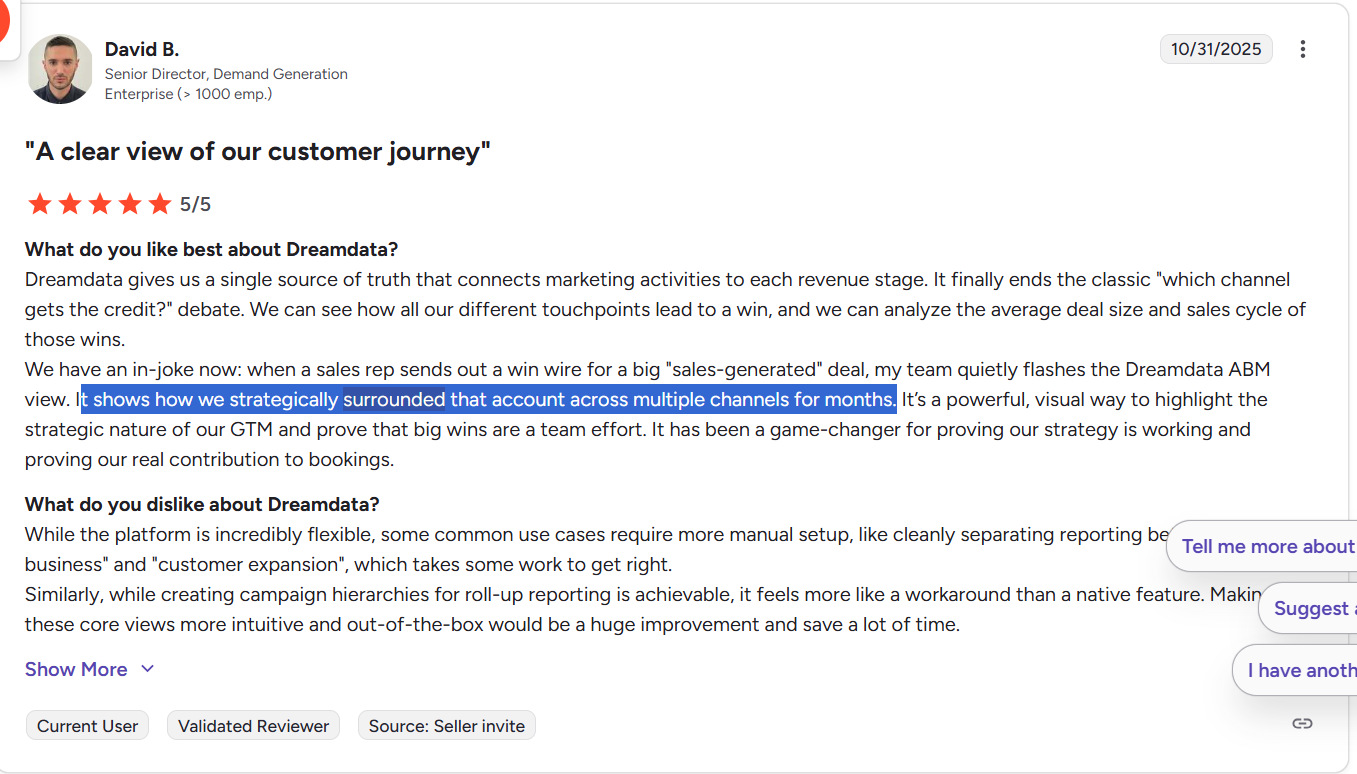Click the red notification element at top left
Screen dimensions: 1357x774
tap(5, 20)
